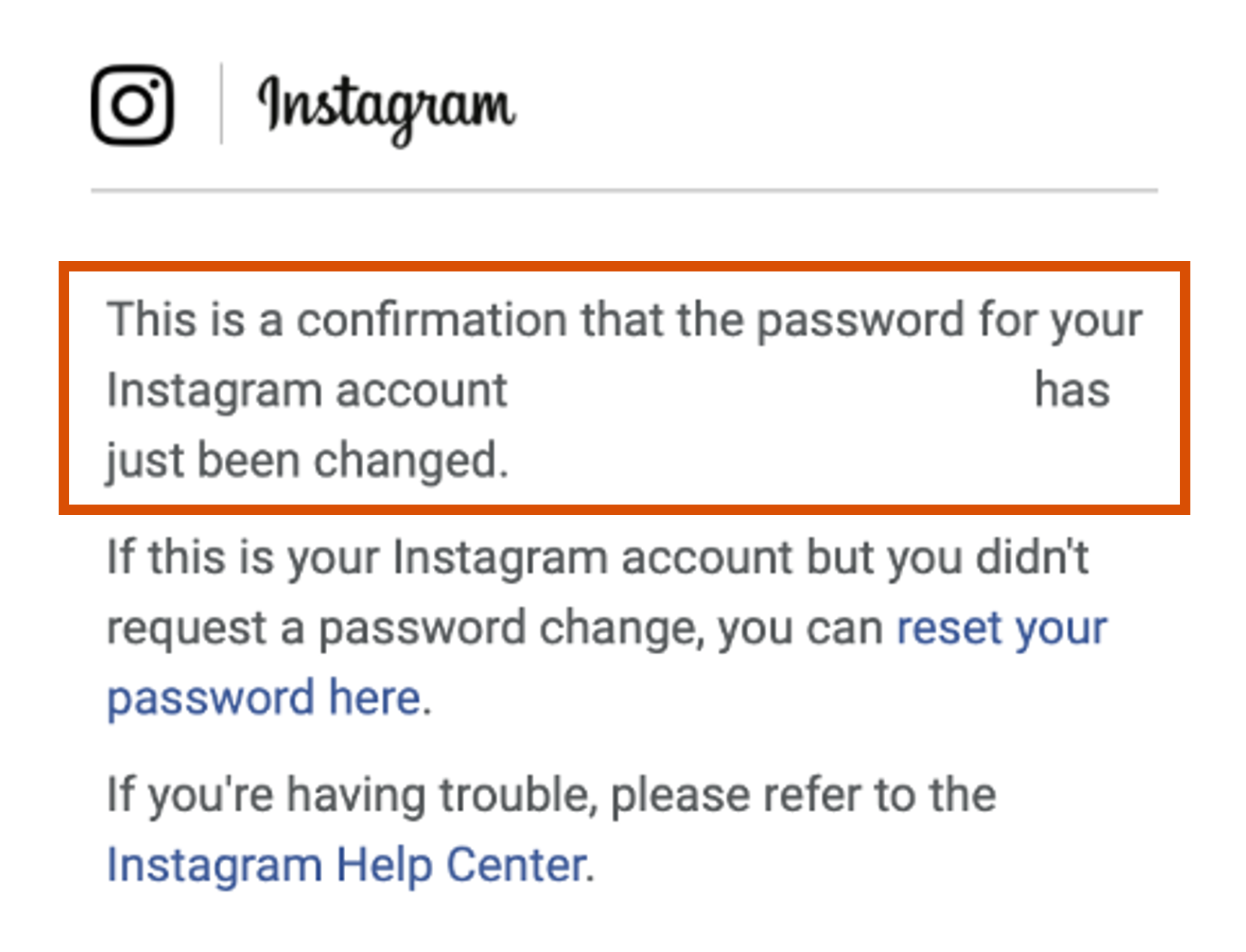The height and width of the screenshot is (952, 1246).
Task: Click the vertical separator beside the camera logo
Action: point(221,104)
